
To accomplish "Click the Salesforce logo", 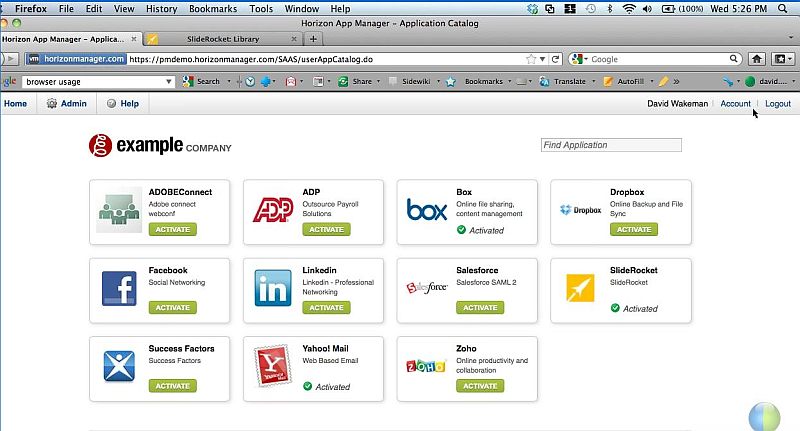I will [x=427, y=288].
